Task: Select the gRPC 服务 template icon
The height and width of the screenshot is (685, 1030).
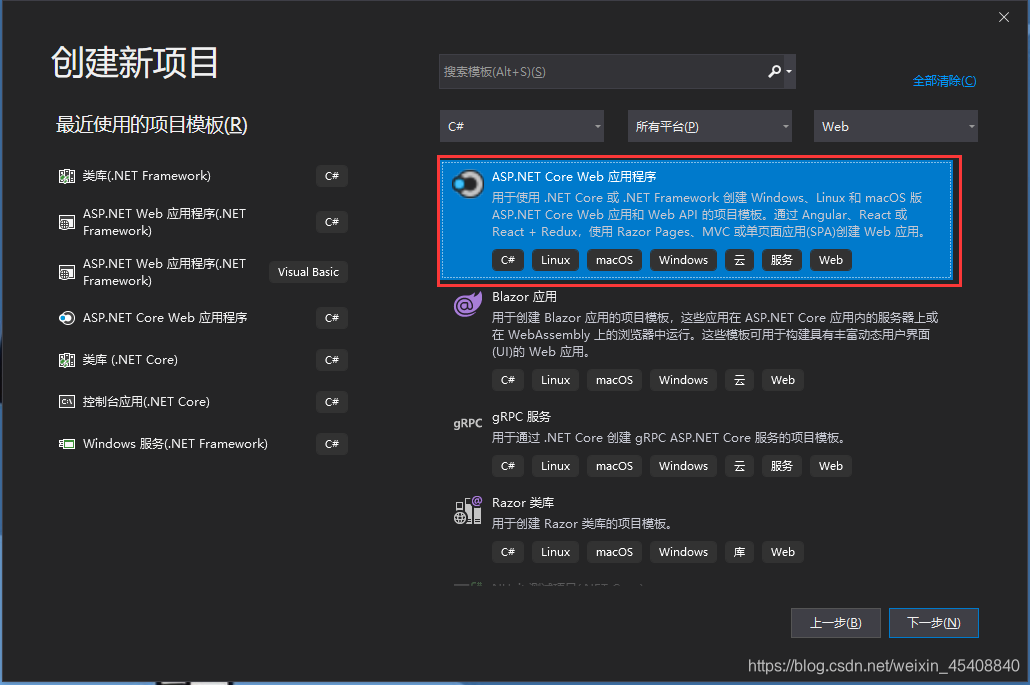Action: coord(467,423)
